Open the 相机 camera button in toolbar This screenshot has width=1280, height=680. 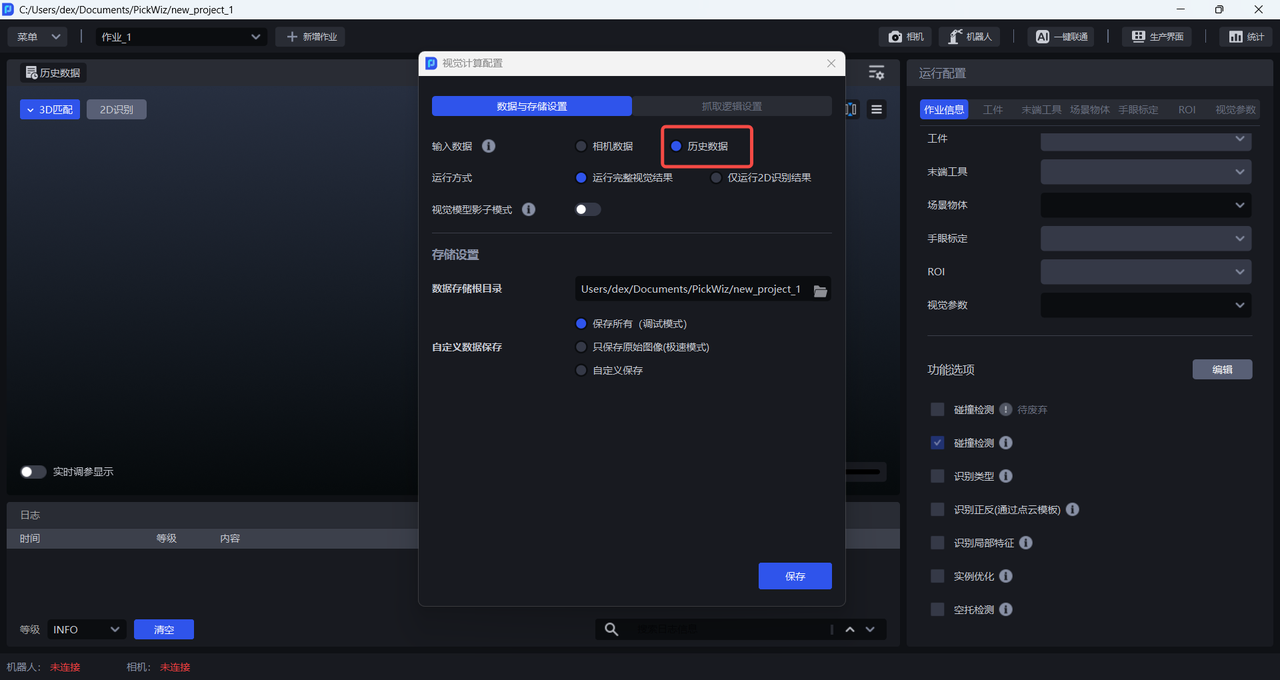tap(906, 37)
